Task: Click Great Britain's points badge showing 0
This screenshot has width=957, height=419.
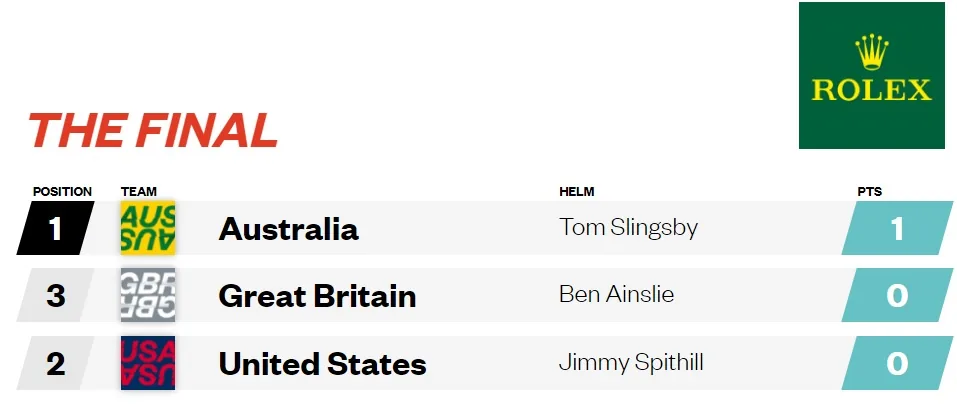Action: coord(897,295)
